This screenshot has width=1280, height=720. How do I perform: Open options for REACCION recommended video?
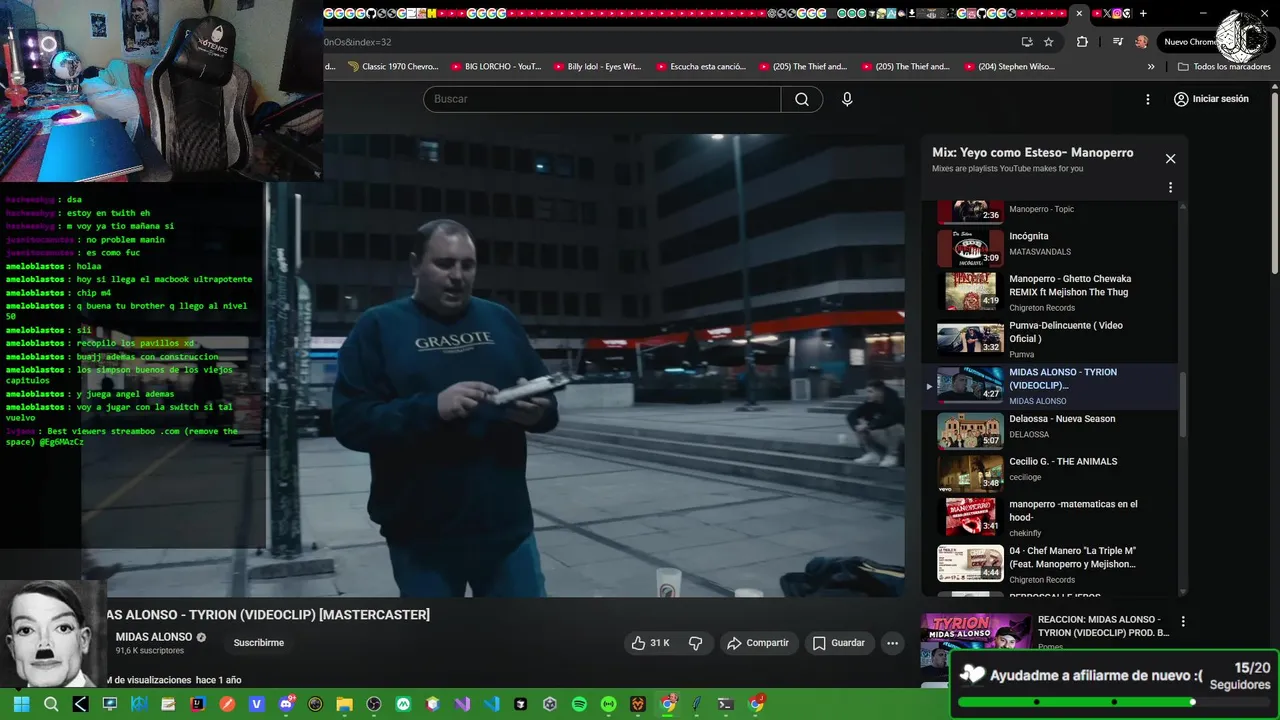click(1183, 622)
